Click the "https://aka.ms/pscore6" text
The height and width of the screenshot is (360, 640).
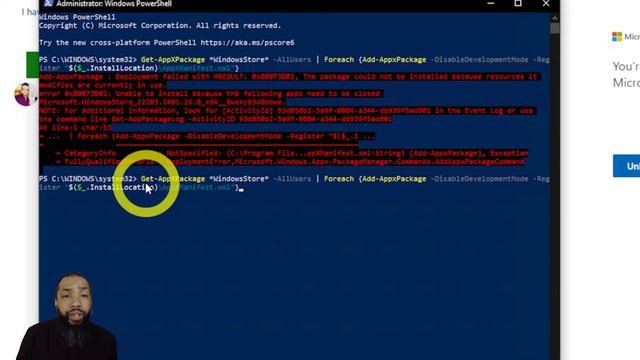[247, 42]
